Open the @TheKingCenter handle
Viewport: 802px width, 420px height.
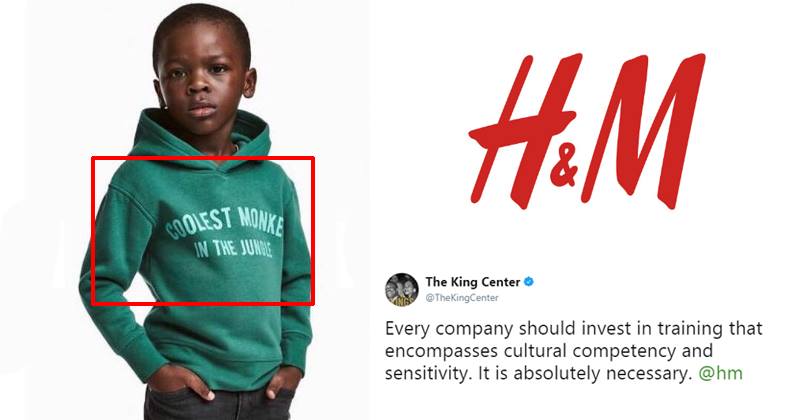point(462,297)
